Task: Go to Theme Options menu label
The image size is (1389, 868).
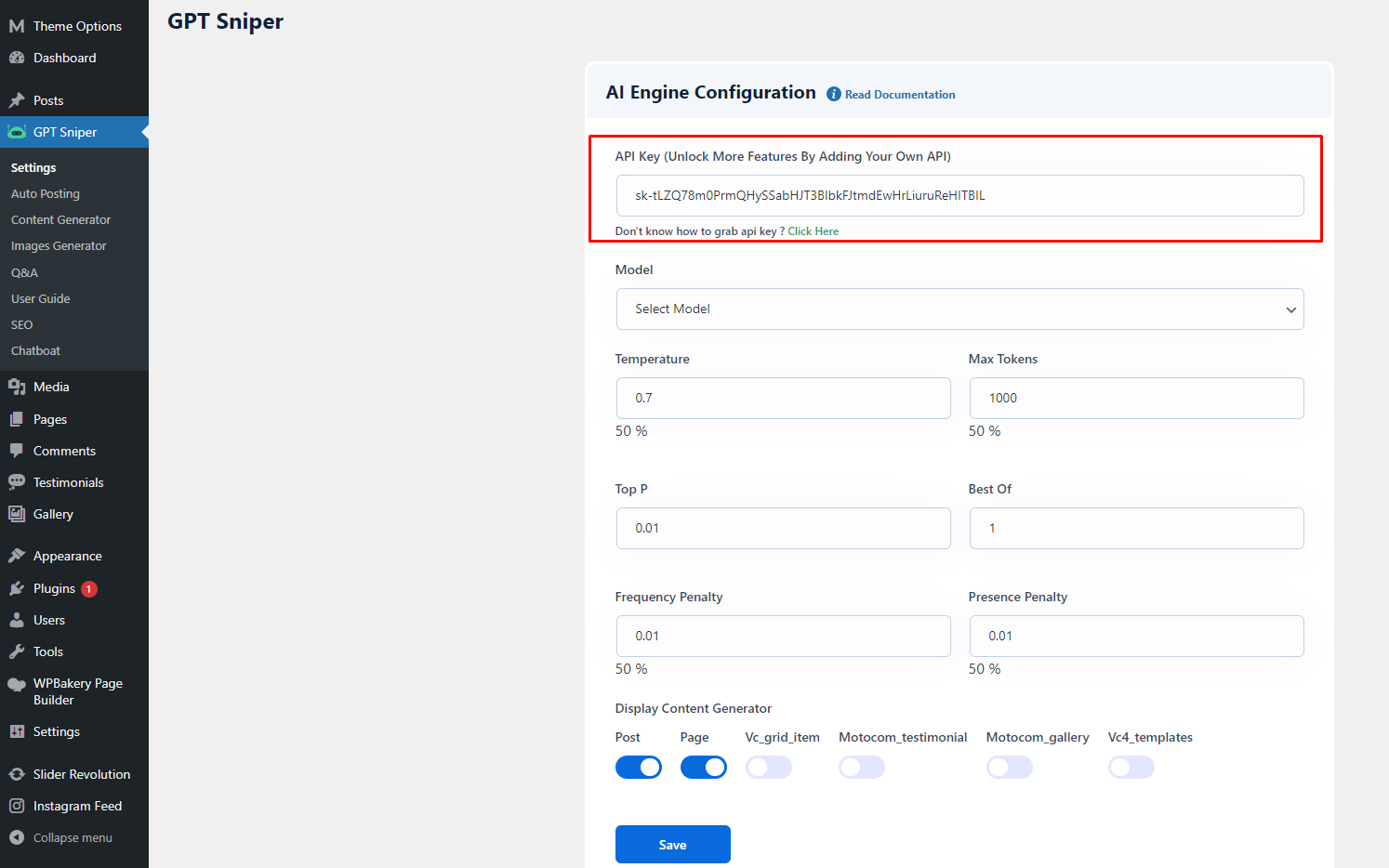Action: pyautogui.click(x=77, y=26)
